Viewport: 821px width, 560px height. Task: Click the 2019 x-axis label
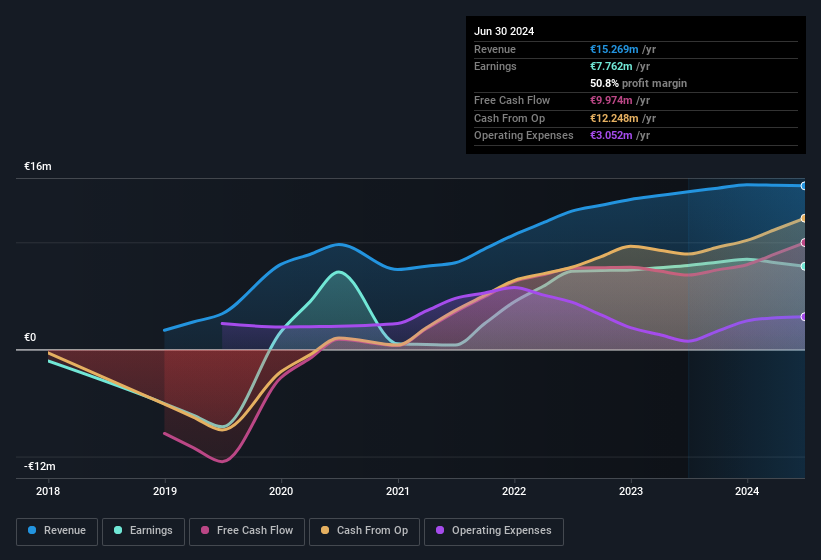[165, 491]
